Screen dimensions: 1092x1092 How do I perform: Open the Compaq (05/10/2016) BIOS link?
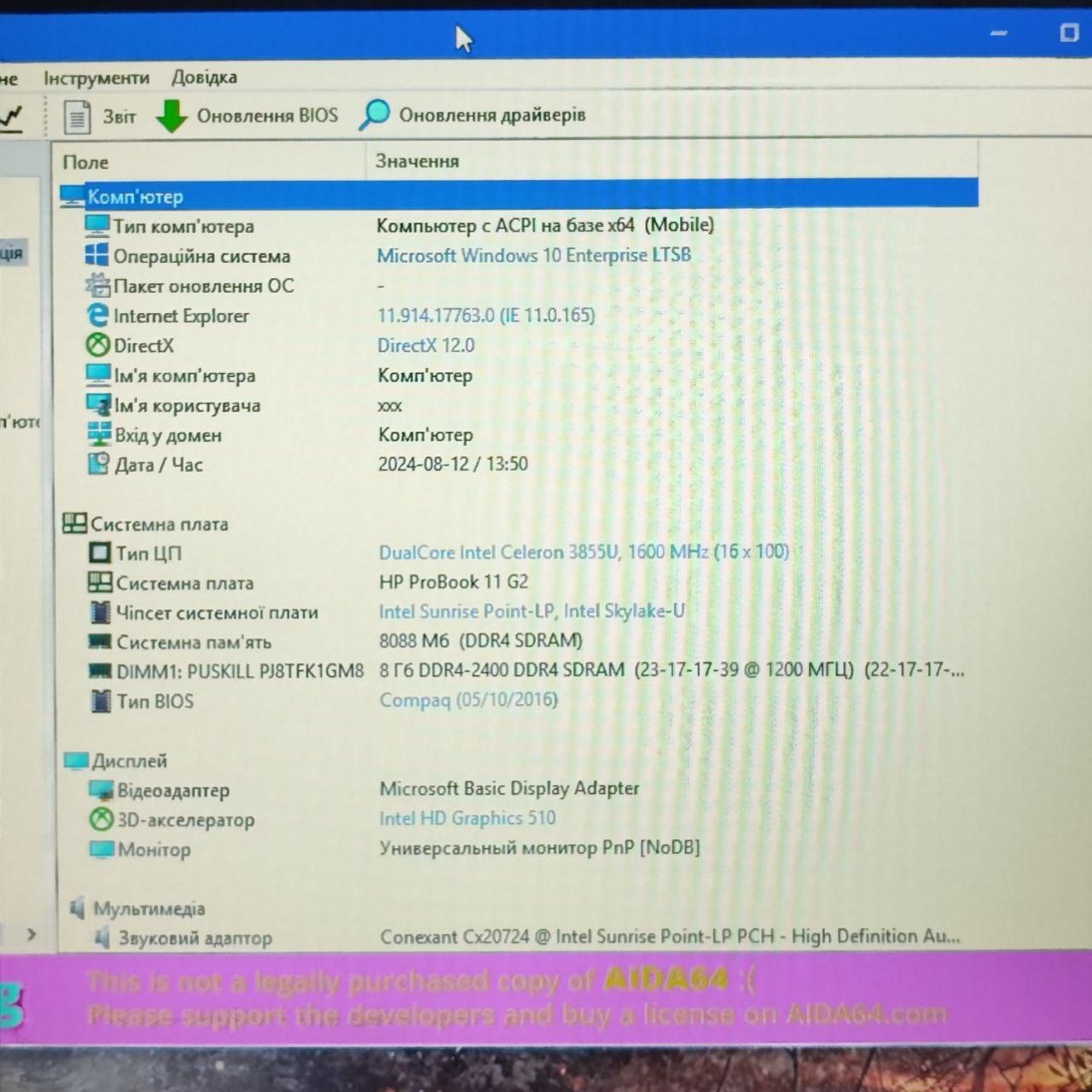pos(468,700)
